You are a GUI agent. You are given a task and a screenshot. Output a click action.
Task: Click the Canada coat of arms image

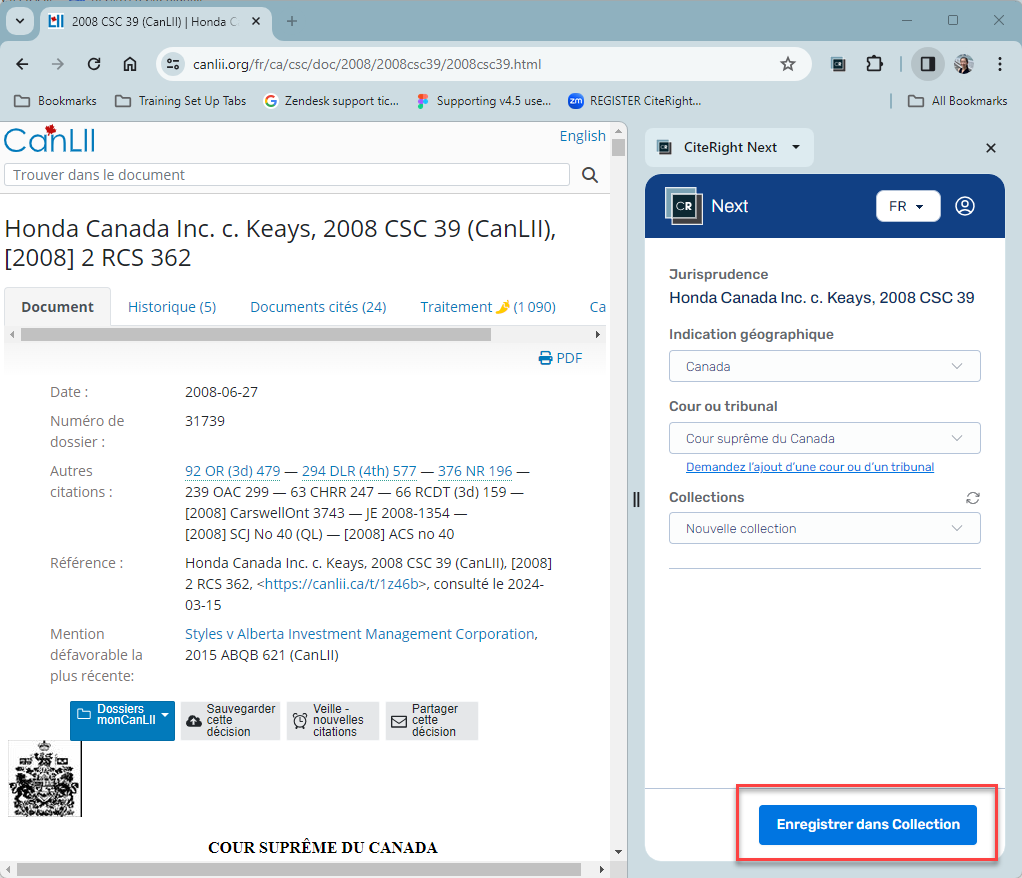[x=44, y=778]
